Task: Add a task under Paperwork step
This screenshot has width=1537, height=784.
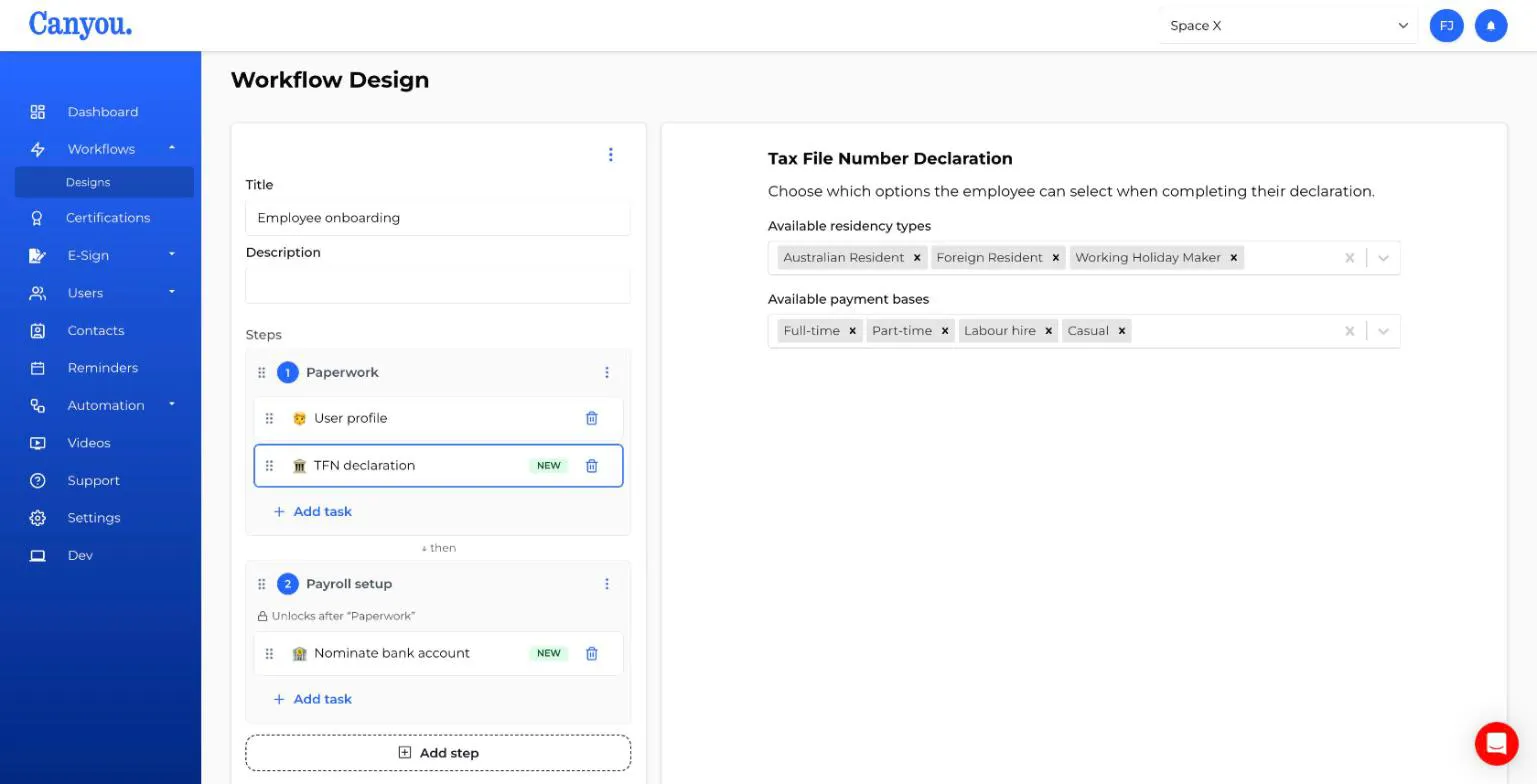Action: pyautogui.click(x=313, y=511)
